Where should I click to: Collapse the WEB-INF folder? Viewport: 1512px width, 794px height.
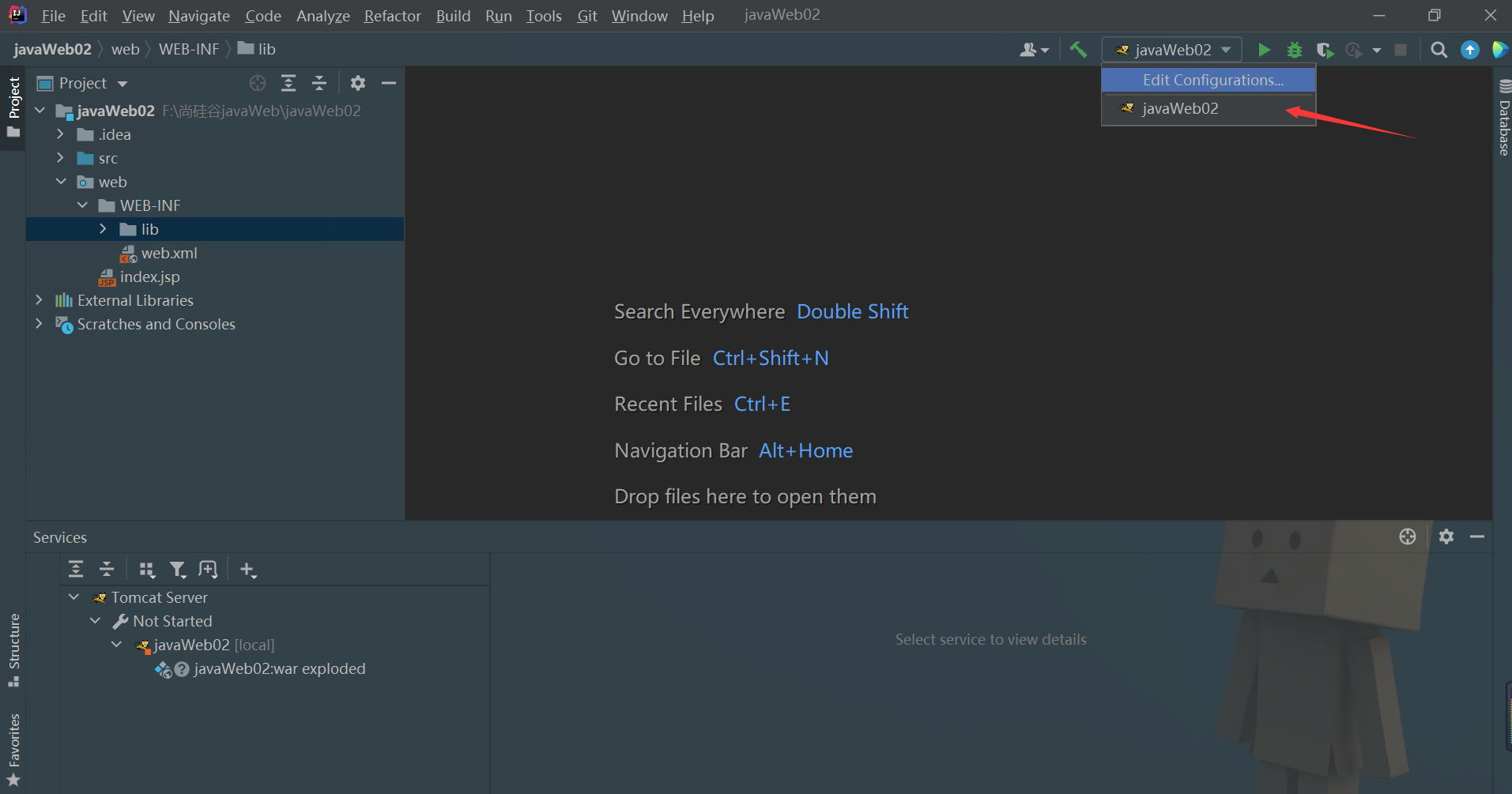click(82, 205)
